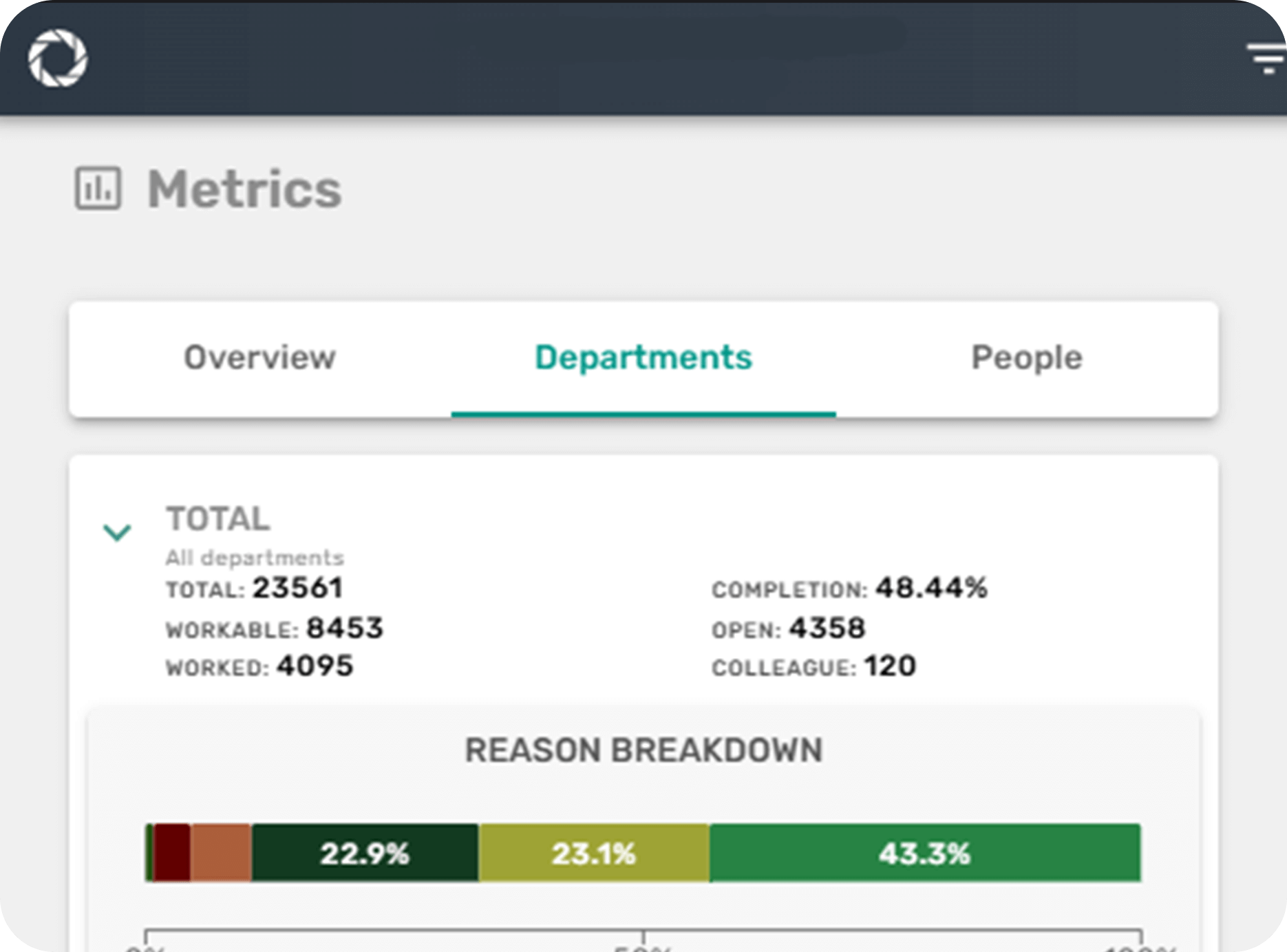Select the 22.9% dark green bar segment

[x=365, y=853]
